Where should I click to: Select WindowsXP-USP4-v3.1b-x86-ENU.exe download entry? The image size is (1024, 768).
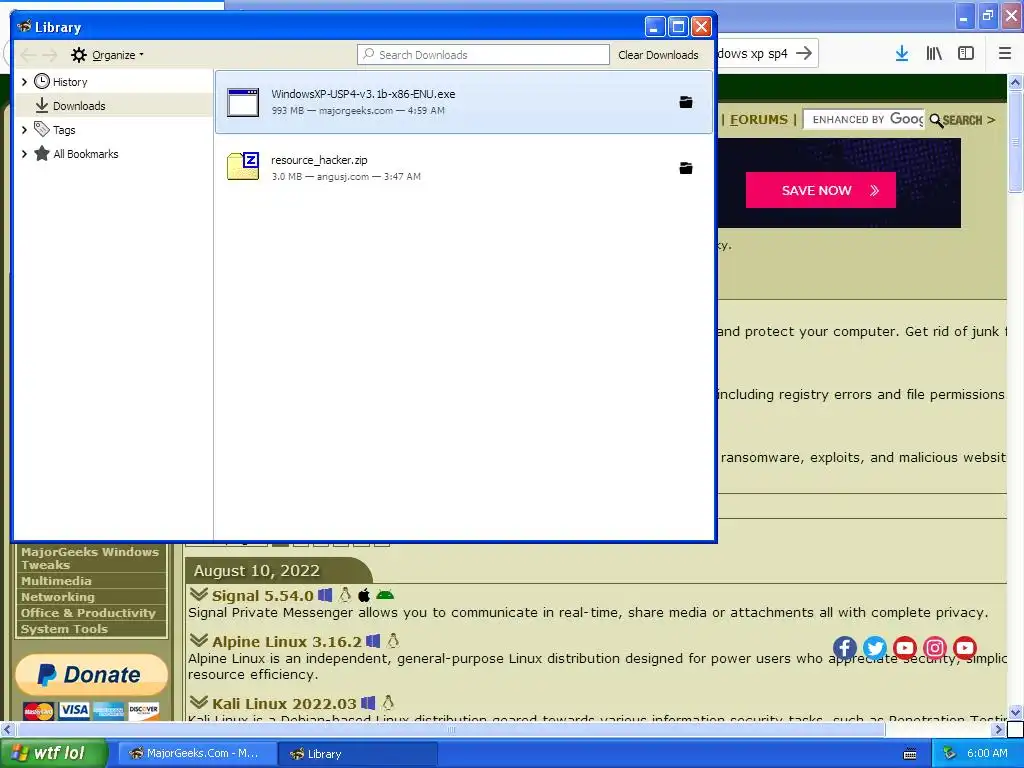[x=464, y=102]
